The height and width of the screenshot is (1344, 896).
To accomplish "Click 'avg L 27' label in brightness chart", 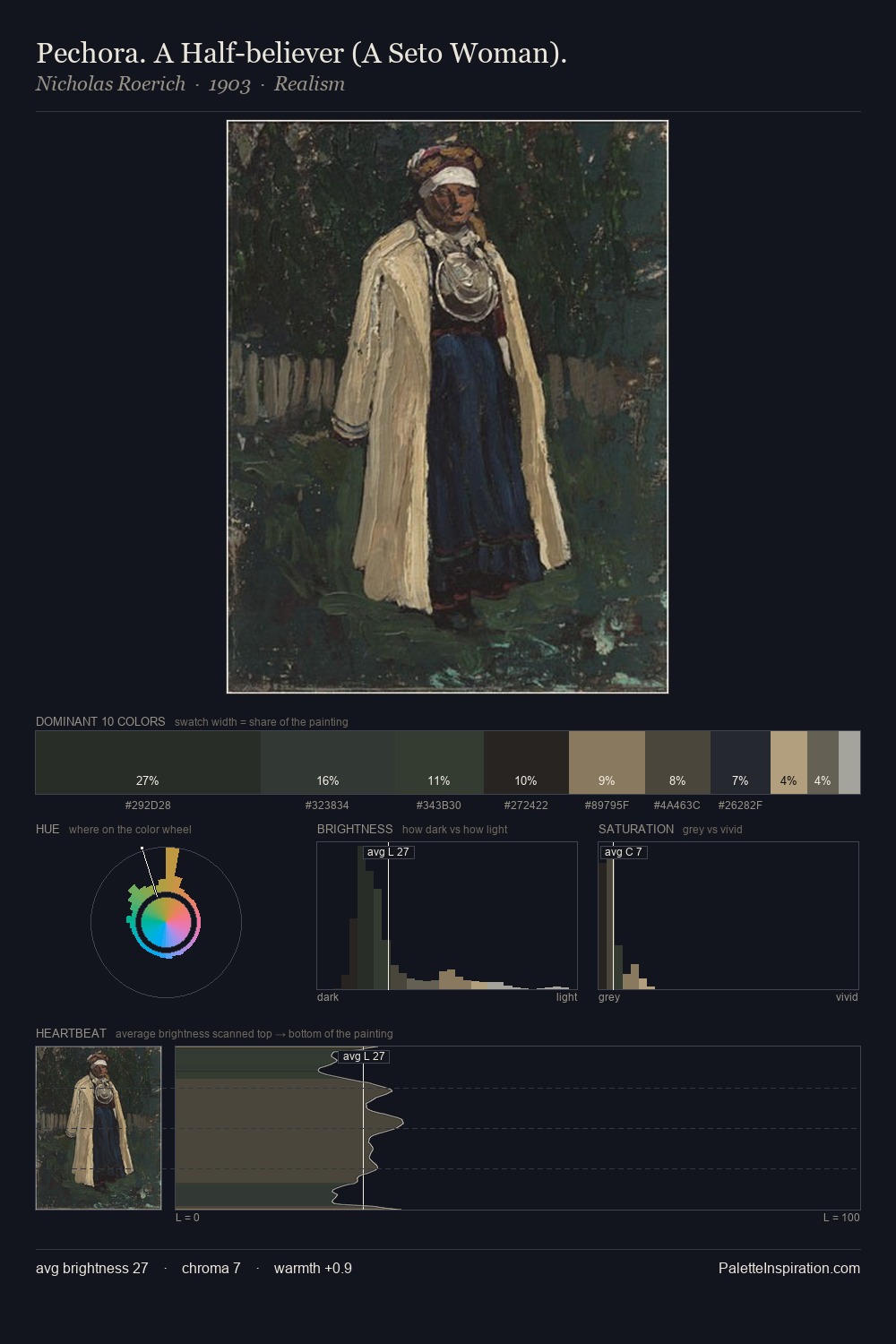I will (x=388, y=851).
